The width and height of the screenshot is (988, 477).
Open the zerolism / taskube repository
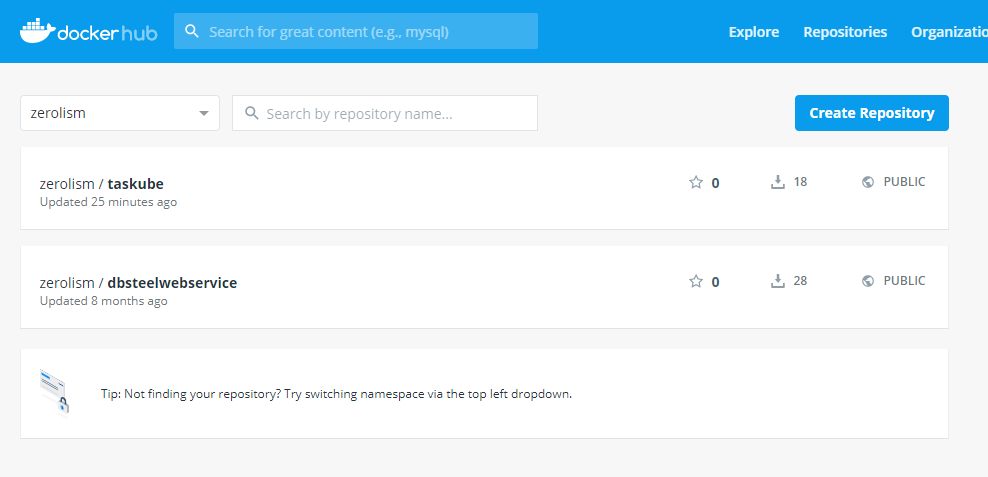[101, 184]
